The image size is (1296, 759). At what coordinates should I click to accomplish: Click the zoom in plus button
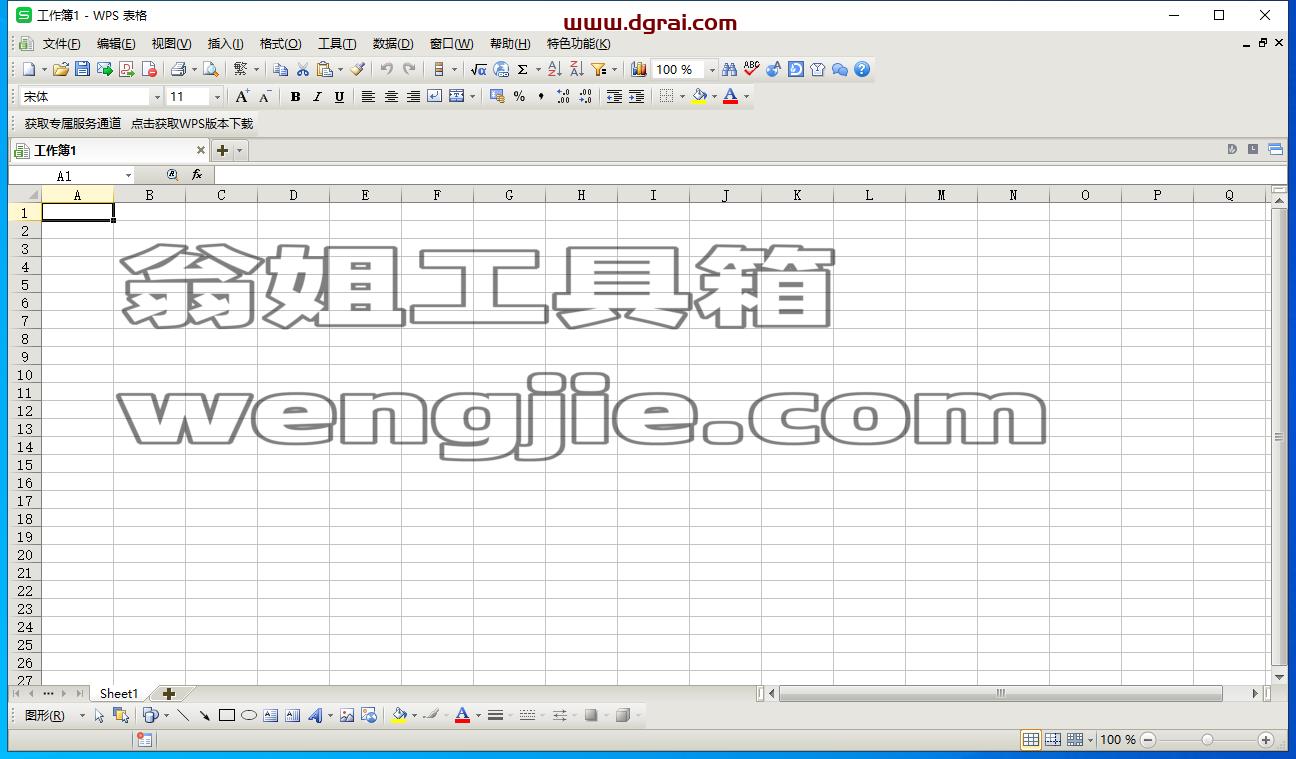tap(1266, 740)
